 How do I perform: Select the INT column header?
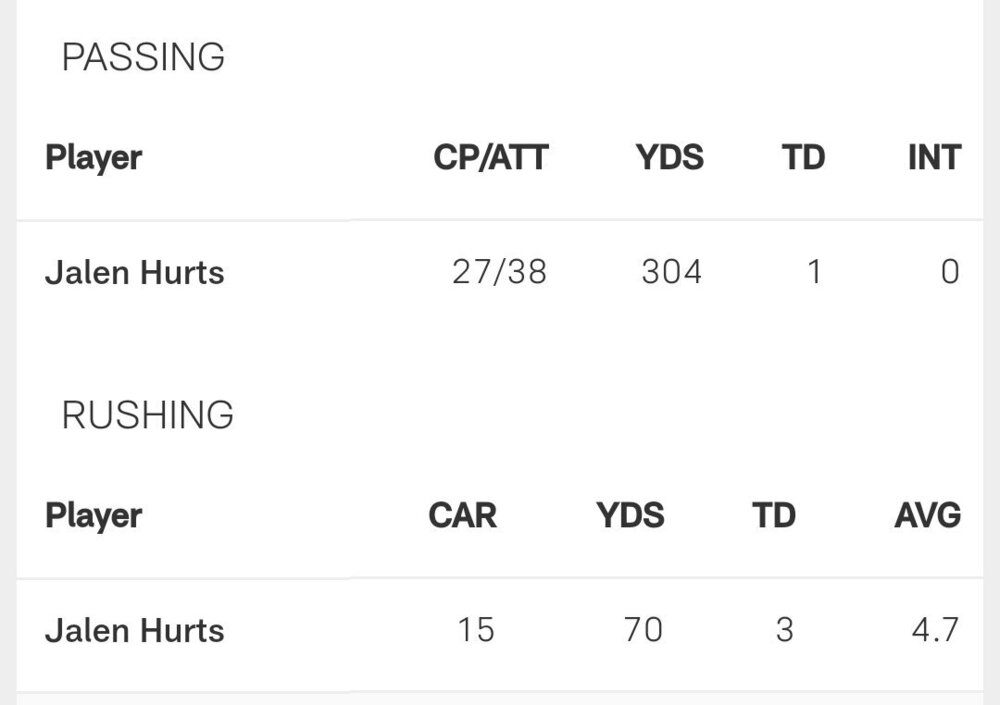(933, 158)
